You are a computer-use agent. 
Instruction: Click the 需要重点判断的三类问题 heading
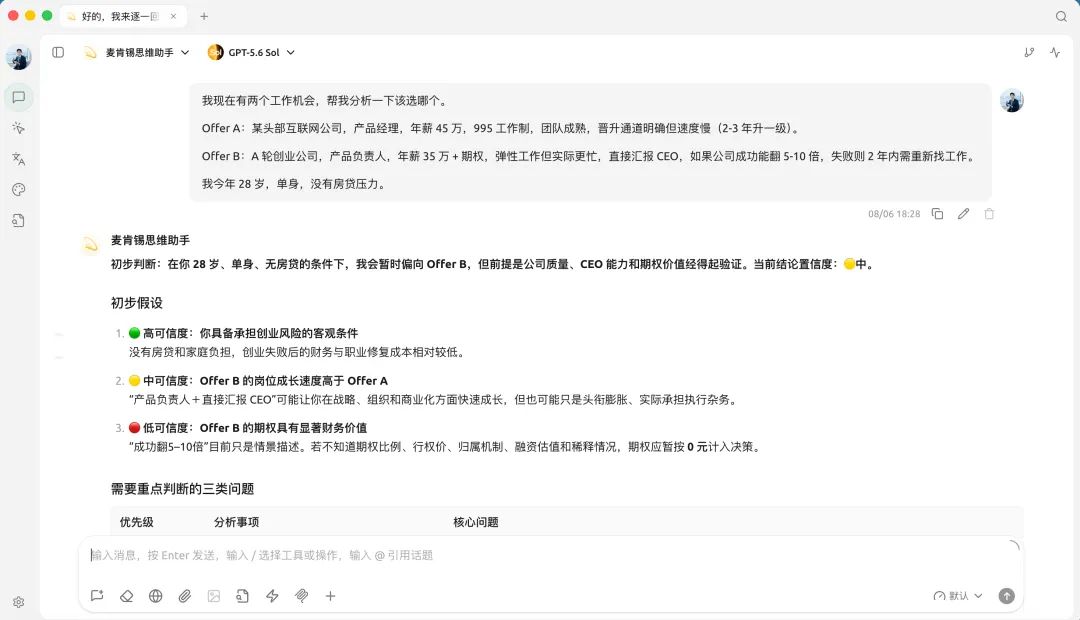[183, 489]
